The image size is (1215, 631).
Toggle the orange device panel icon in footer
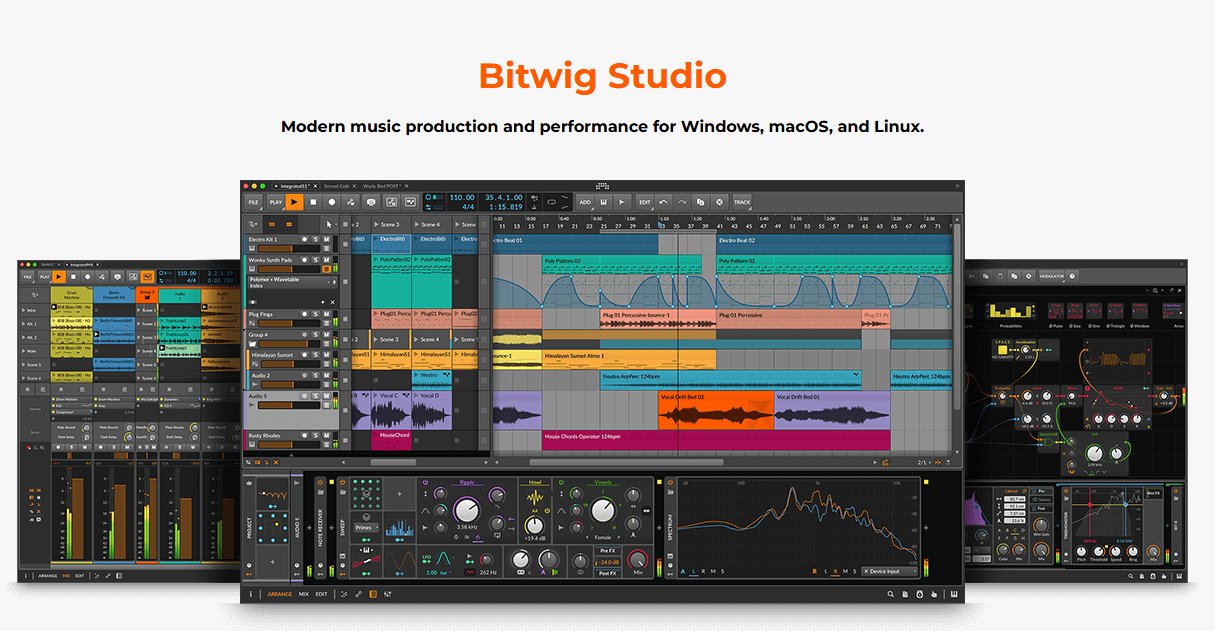click(x=373, y=594)
